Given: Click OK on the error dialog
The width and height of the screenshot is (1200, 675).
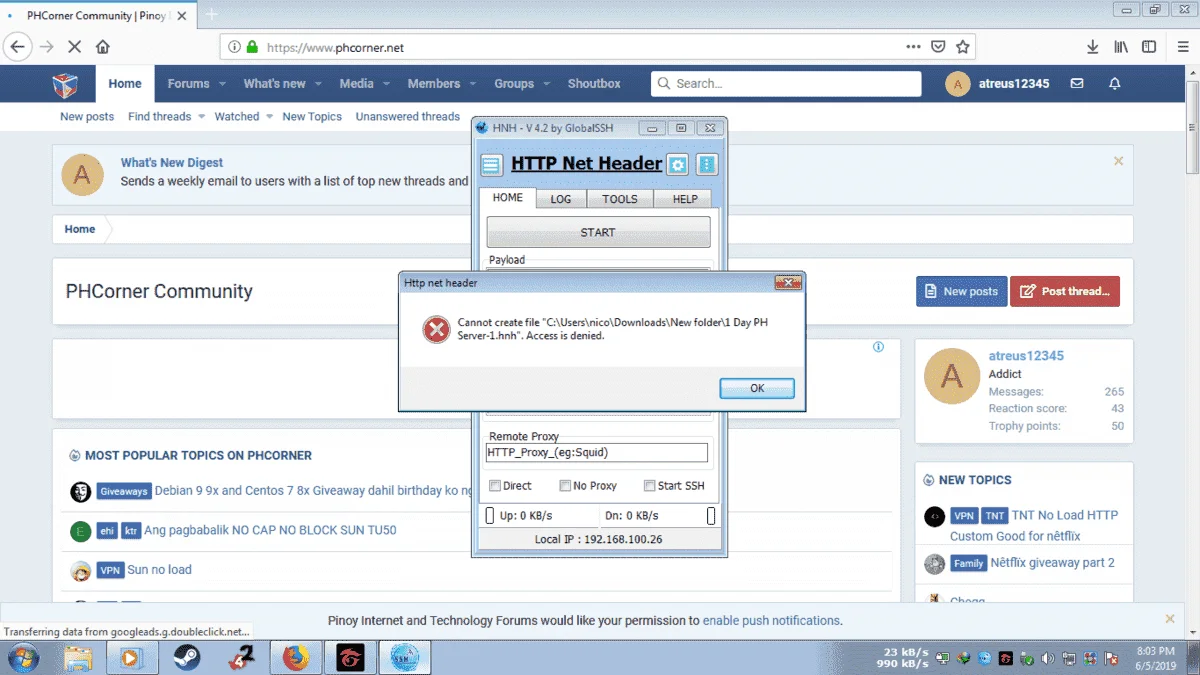Looking at the screenshot, I should point(757,388).
